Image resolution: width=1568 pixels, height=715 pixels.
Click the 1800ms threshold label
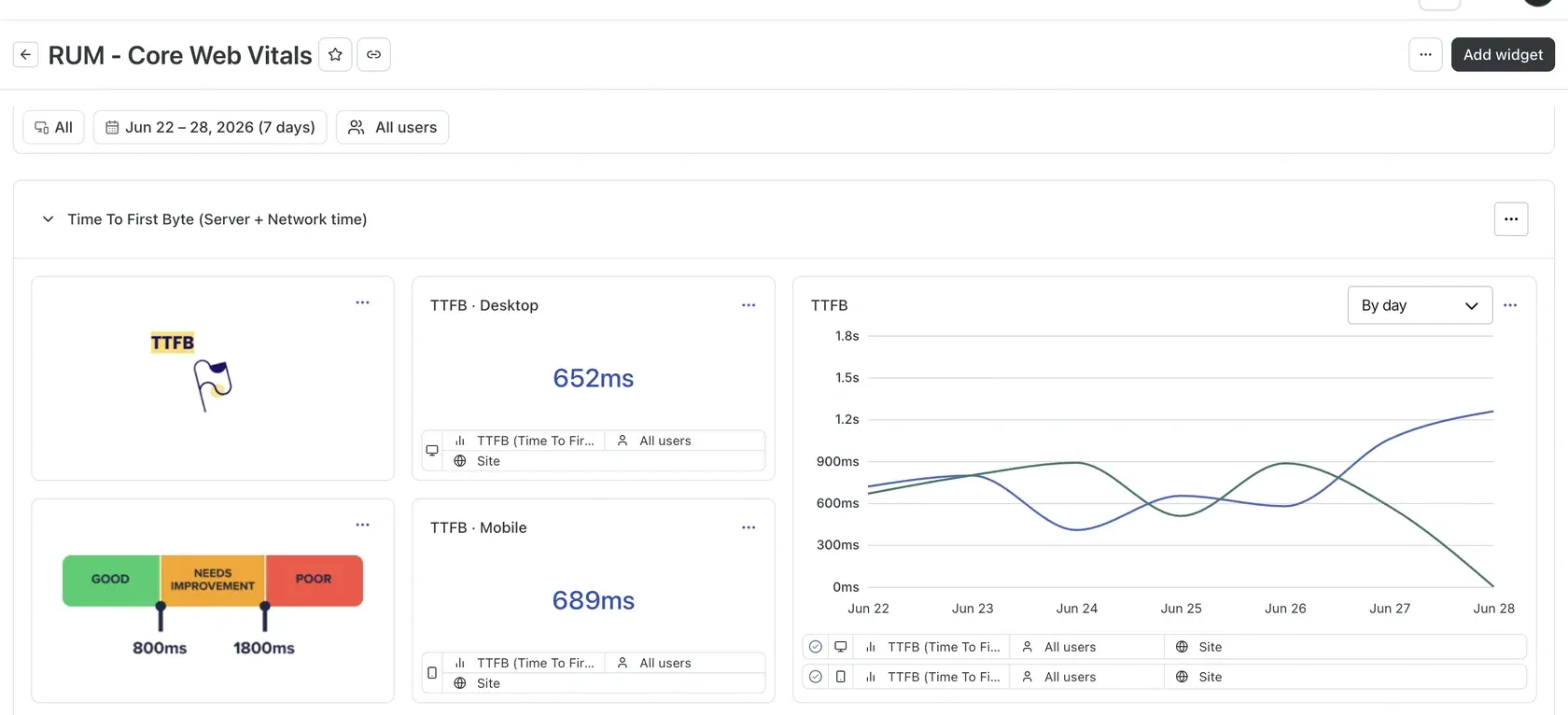click(x=264, y=648)
